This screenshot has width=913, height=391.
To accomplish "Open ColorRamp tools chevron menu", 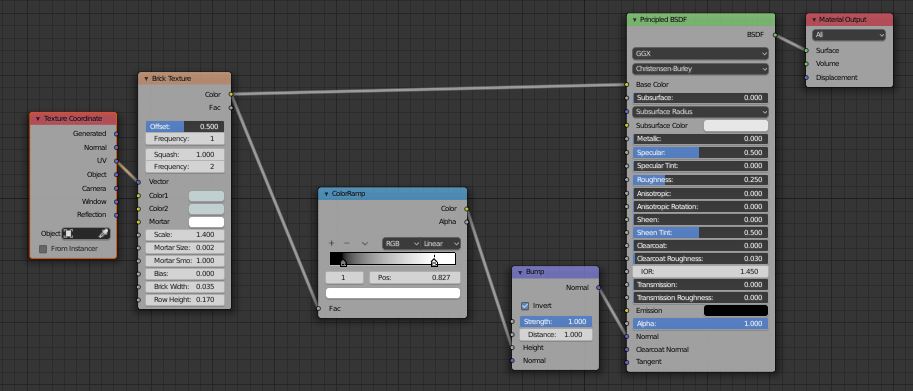I will [x=365, y=243].
